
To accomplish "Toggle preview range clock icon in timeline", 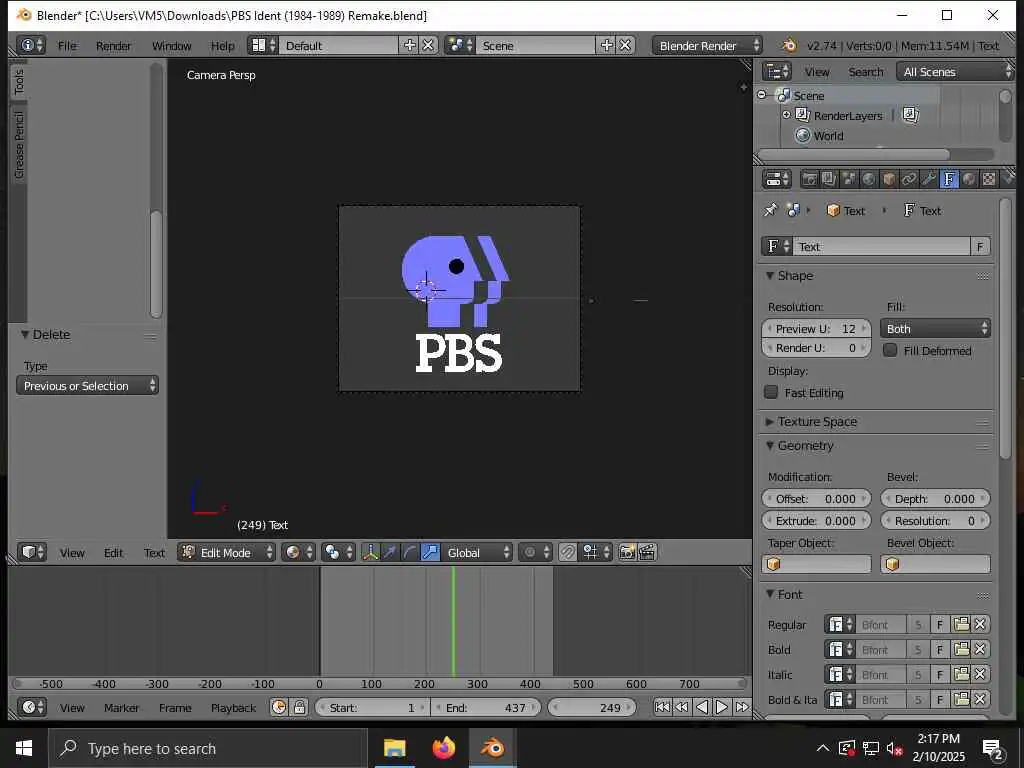I will [x=279, y=707].
